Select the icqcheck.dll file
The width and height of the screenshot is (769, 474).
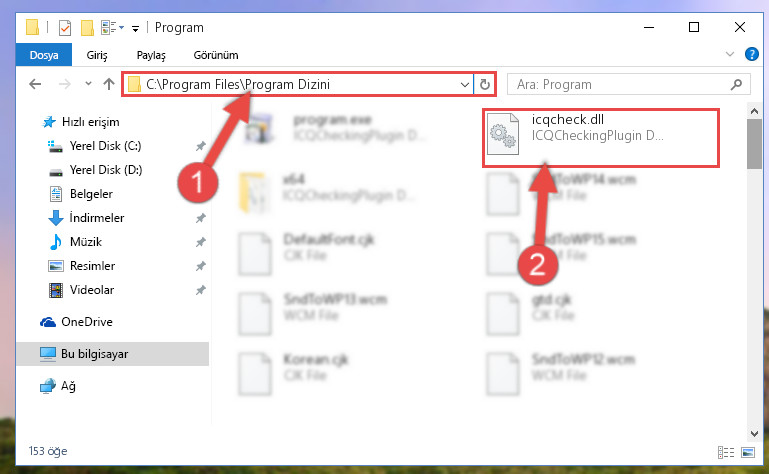click(x=601, y=138)
